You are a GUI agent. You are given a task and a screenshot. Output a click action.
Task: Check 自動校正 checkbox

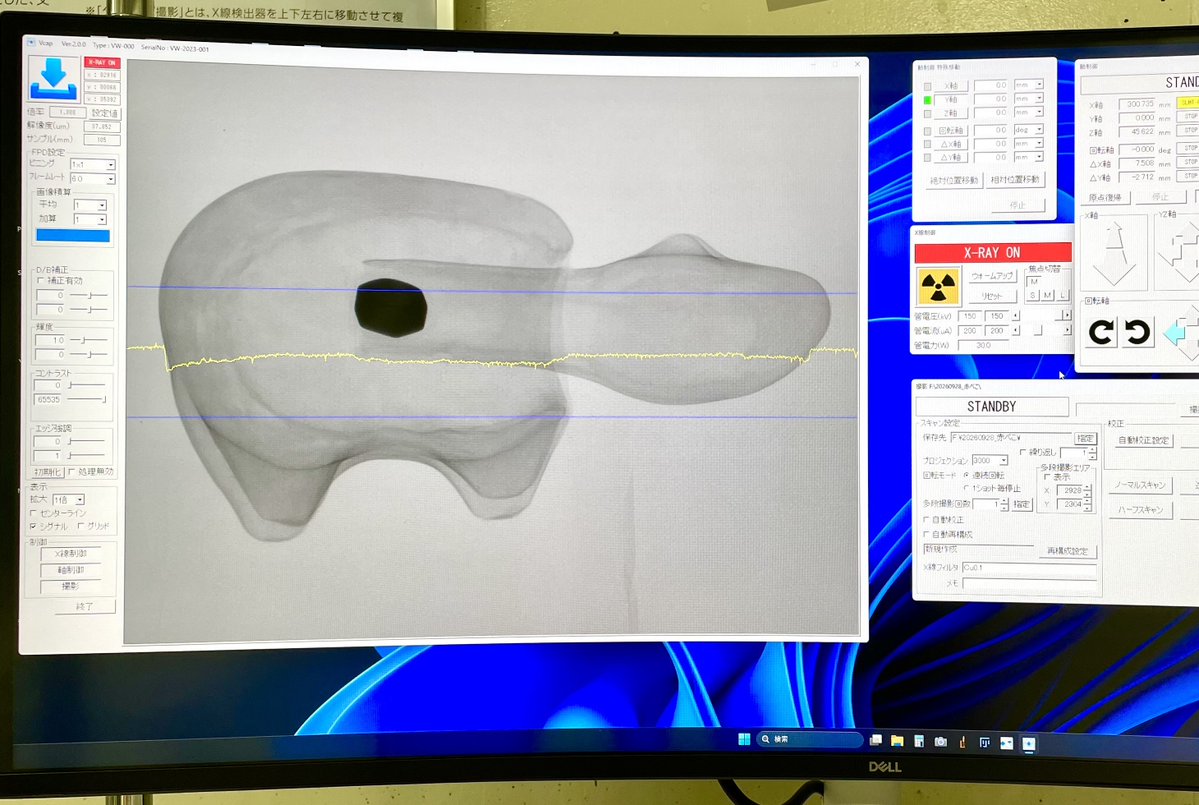(927, 519)
